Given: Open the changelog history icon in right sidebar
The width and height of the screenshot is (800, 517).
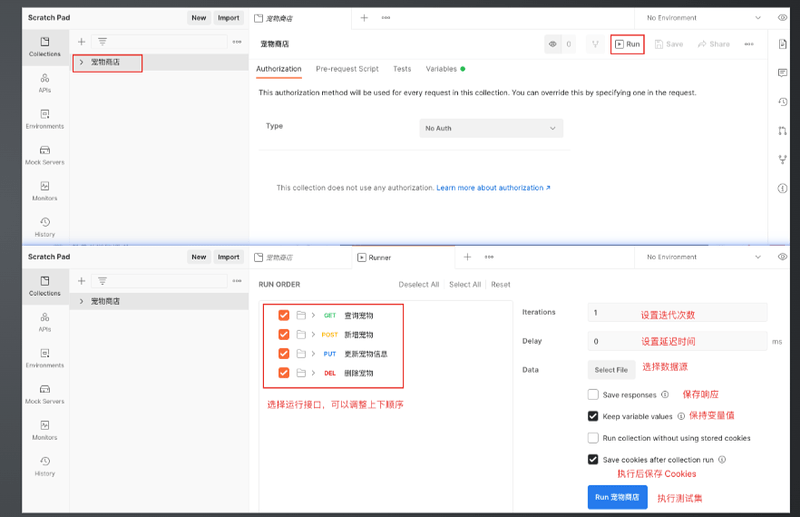Looking at the screenshot, I should (x=782, y=102).
